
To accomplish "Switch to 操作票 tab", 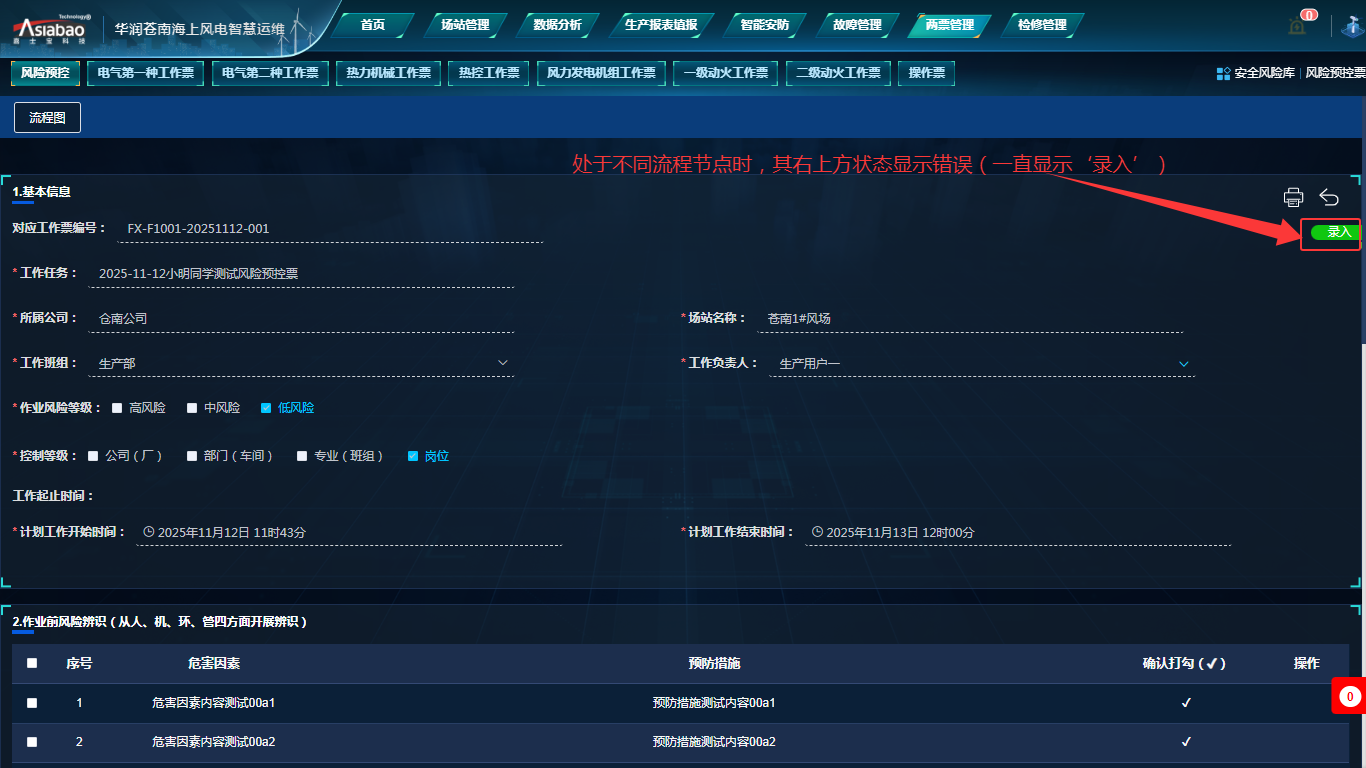I will (926, 73).
